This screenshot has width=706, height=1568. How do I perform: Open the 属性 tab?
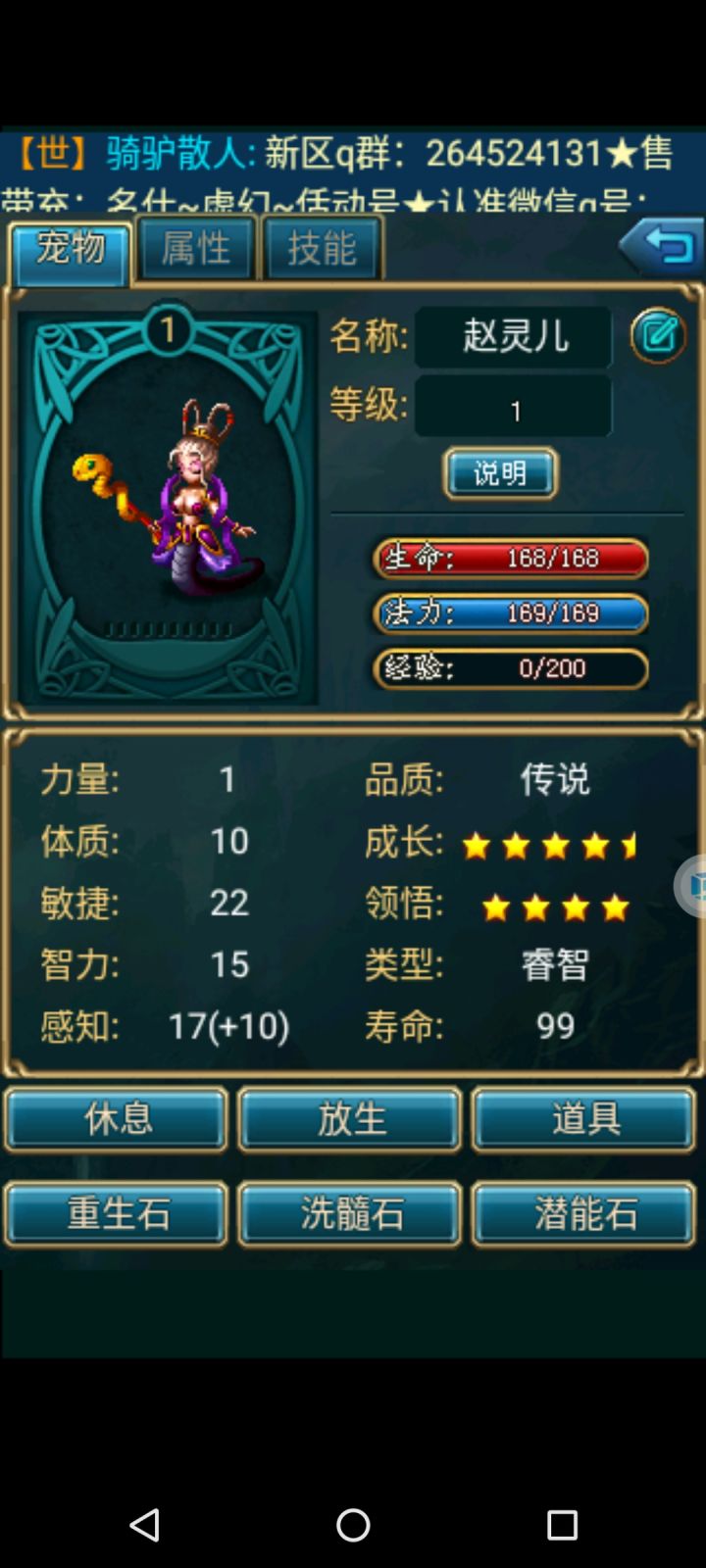[x=195, y=249]
